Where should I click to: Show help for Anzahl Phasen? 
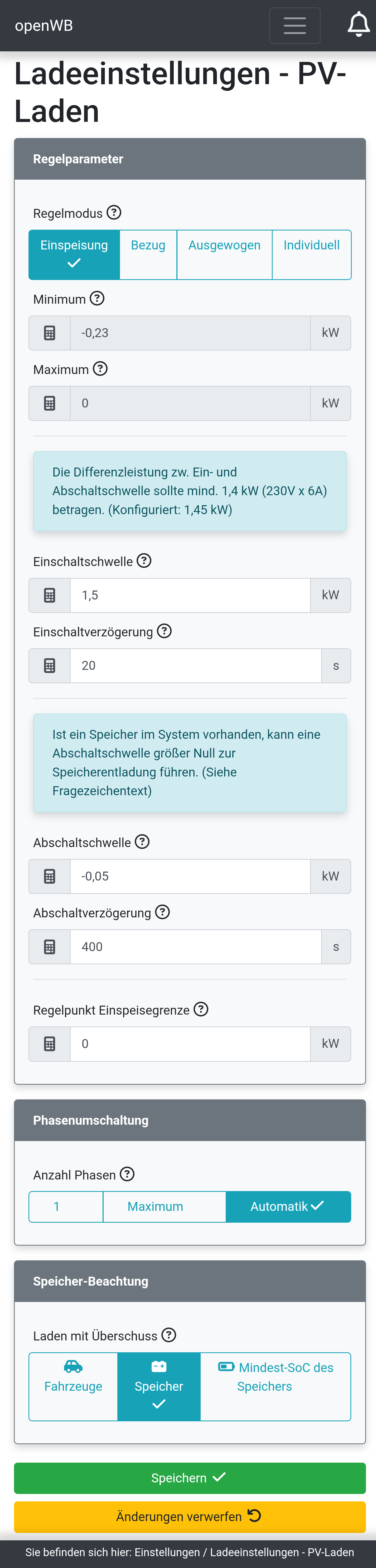pos(127,1174)
